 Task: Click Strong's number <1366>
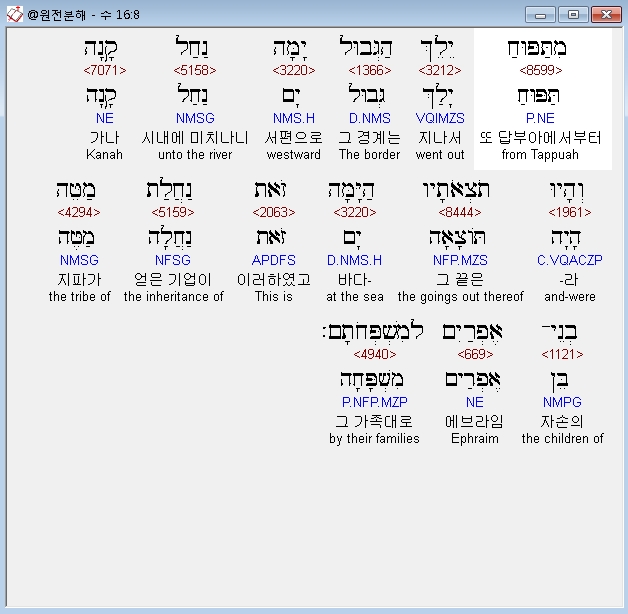click(369, 70)
